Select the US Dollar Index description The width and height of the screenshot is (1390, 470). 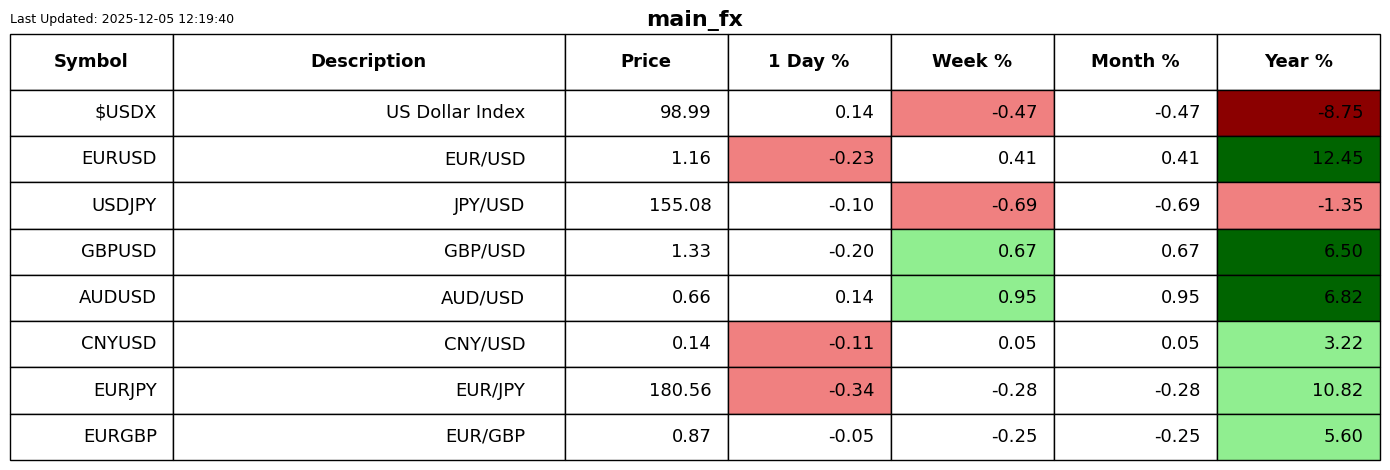[x=455, y=113]
